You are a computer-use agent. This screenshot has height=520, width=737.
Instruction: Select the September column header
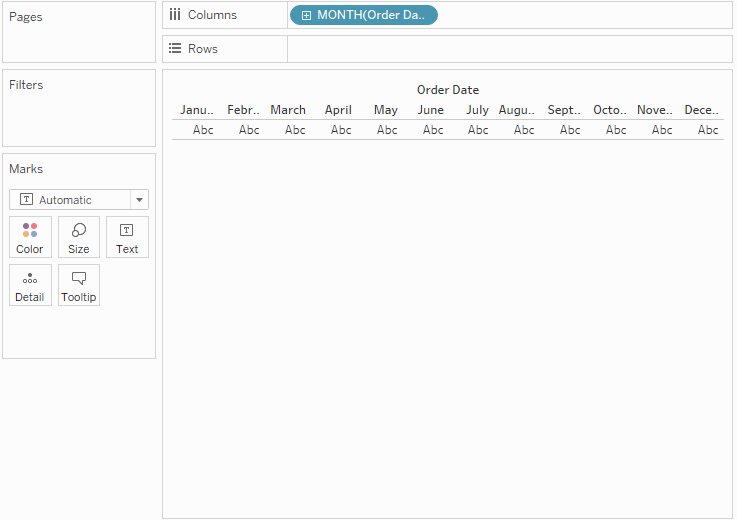tap(564, 110)
